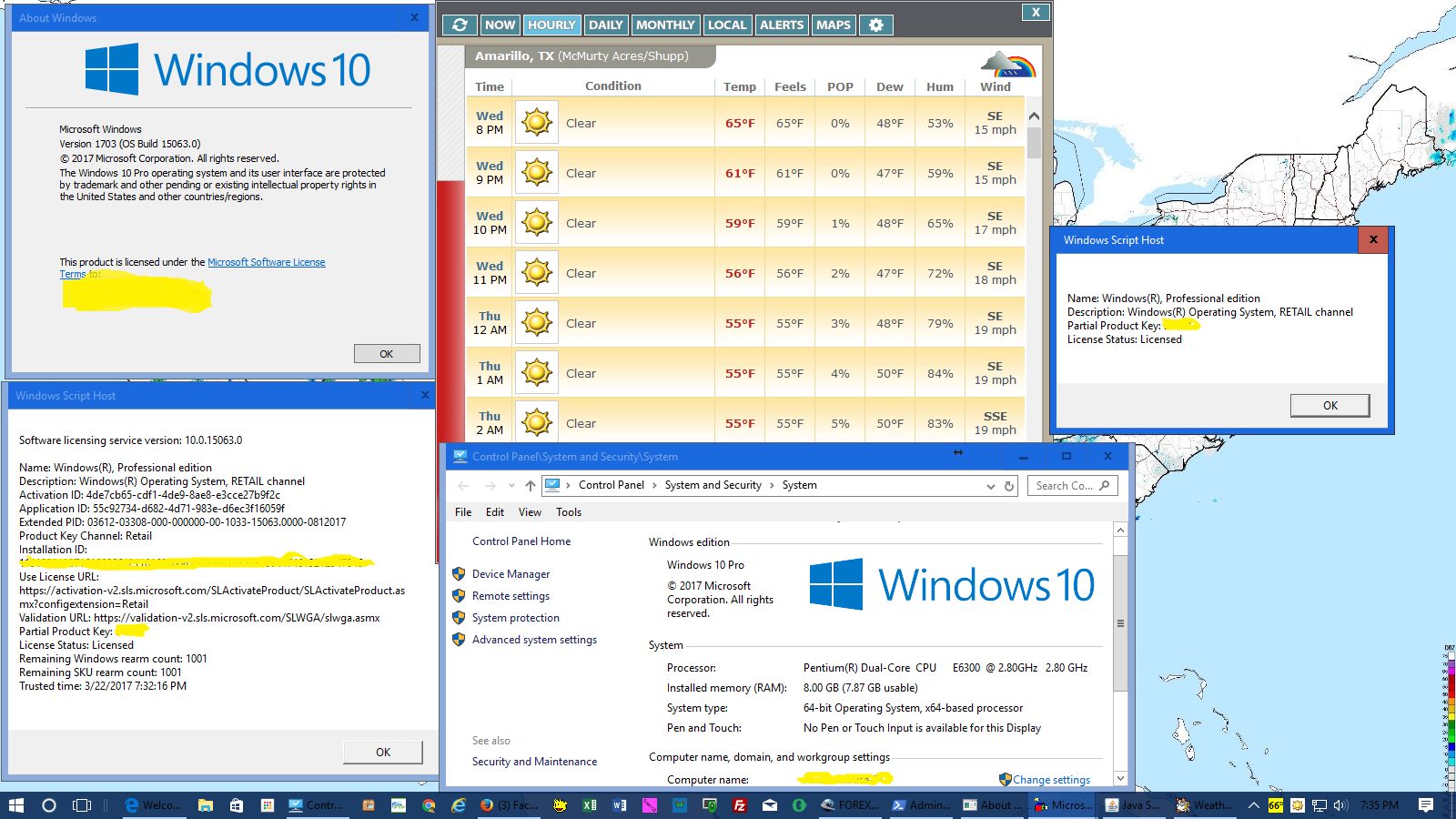Switch to the Admin PowerShell taskbar window
This screenshot has height=819, width=1456.
tap(921, 805)
